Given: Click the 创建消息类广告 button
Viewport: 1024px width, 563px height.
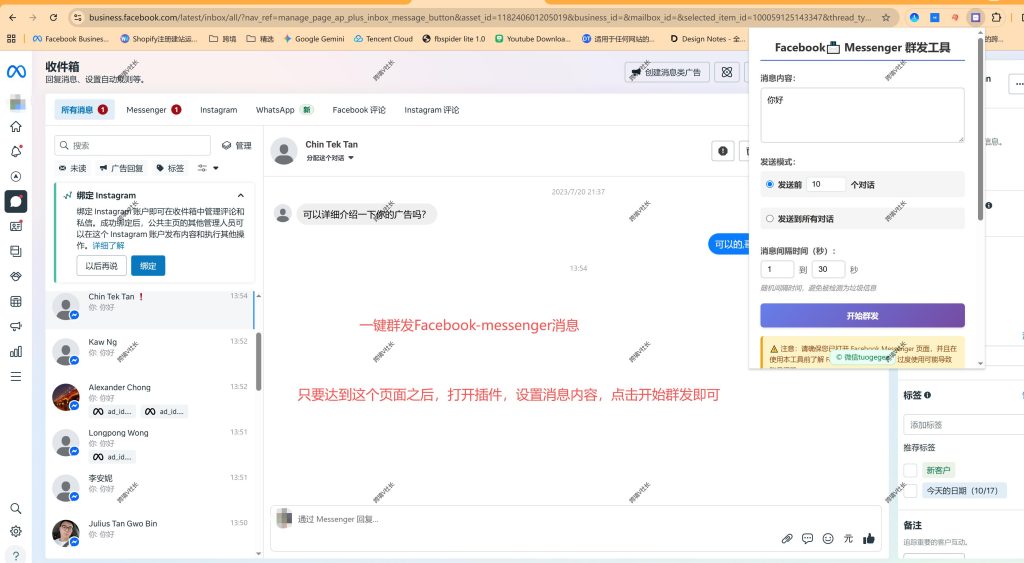Looking at the screenshot, I should 666,72.
